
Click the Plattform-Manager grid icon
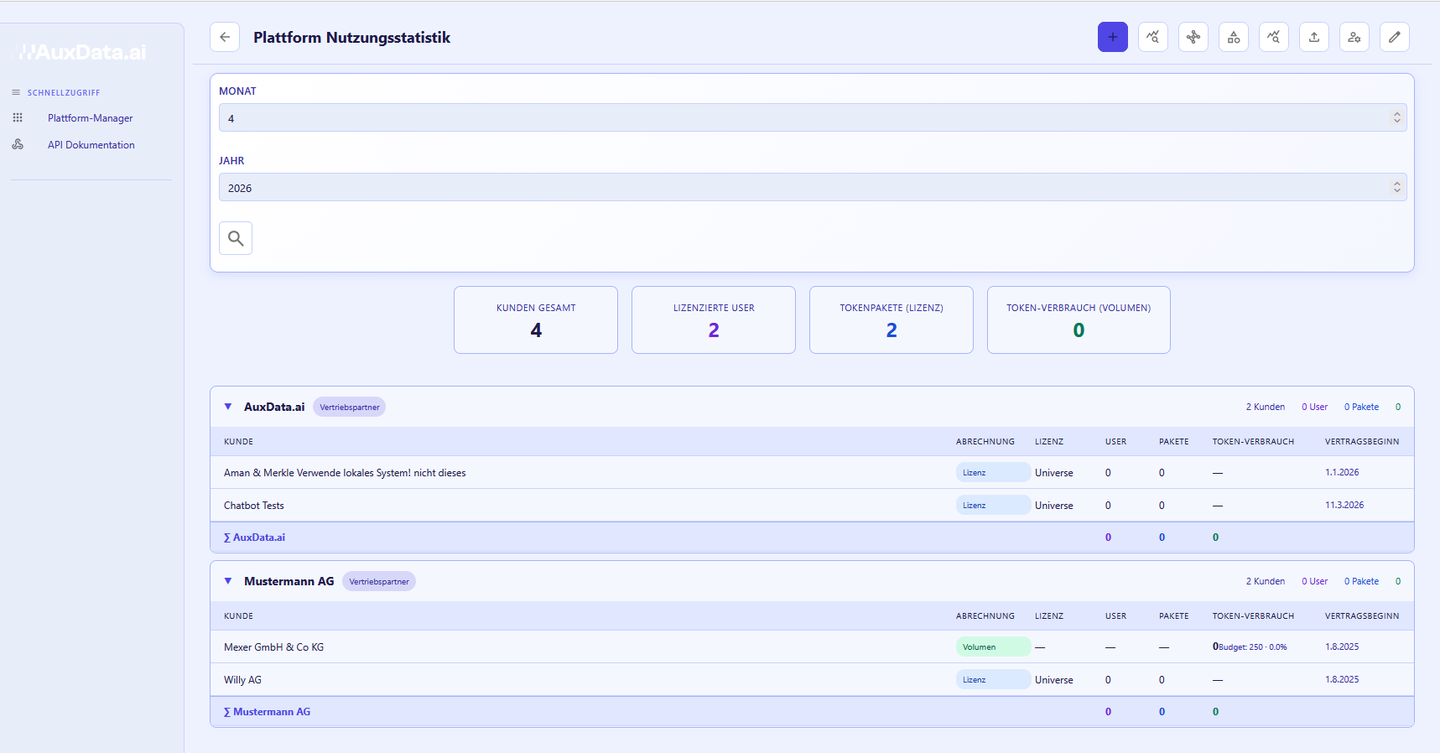tap(17, 118)
